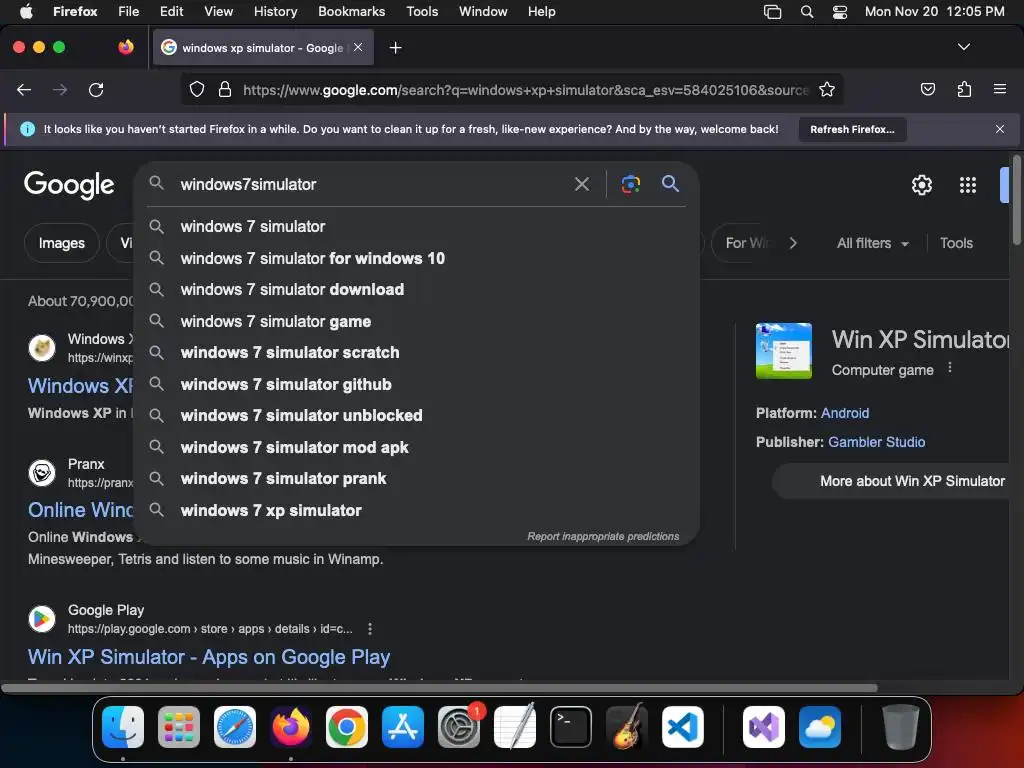Select 'windows 7 simulator mod apk' suggestion

[416, 447]
